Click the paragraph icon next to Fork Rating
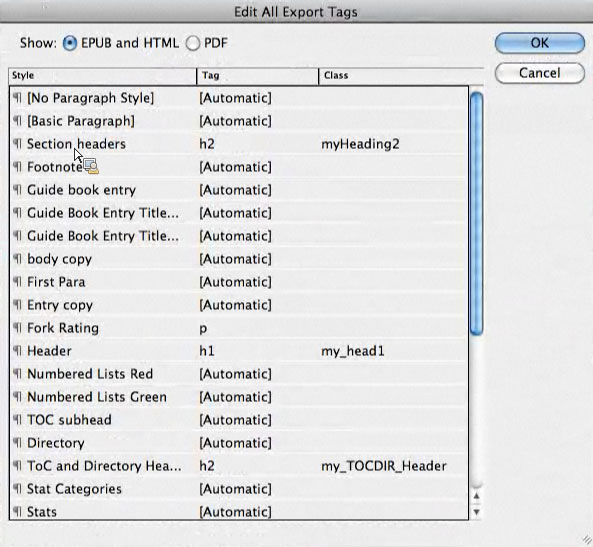Viewport: 593px width, 547px height. pyautogui.click(x=17, y=328)
